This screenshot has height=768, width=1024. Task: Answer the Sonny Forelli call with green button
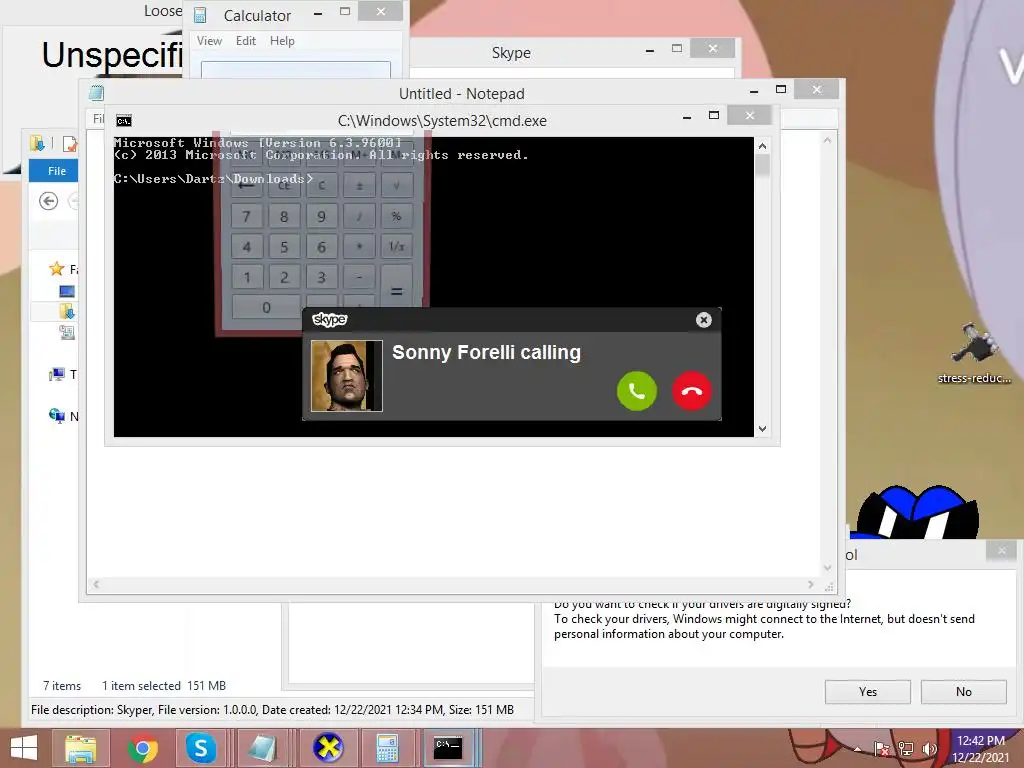click(x=637, y=391)
